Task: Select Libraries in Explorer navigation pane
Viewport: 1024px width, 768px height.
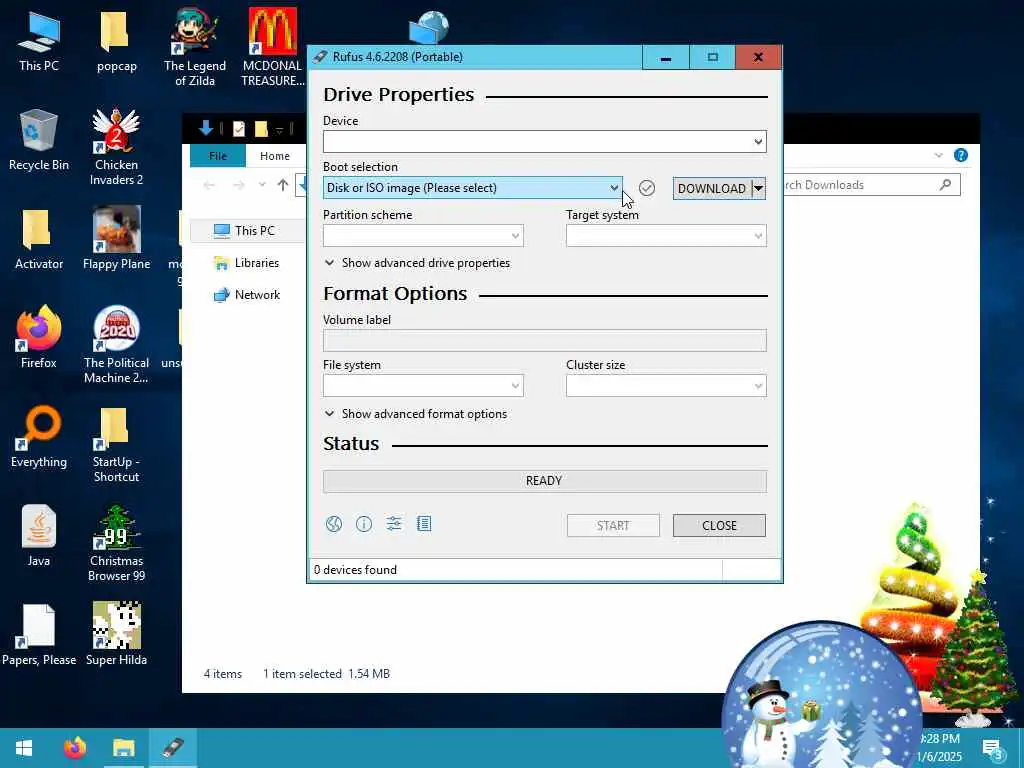Action: click(x=247, y=263)
